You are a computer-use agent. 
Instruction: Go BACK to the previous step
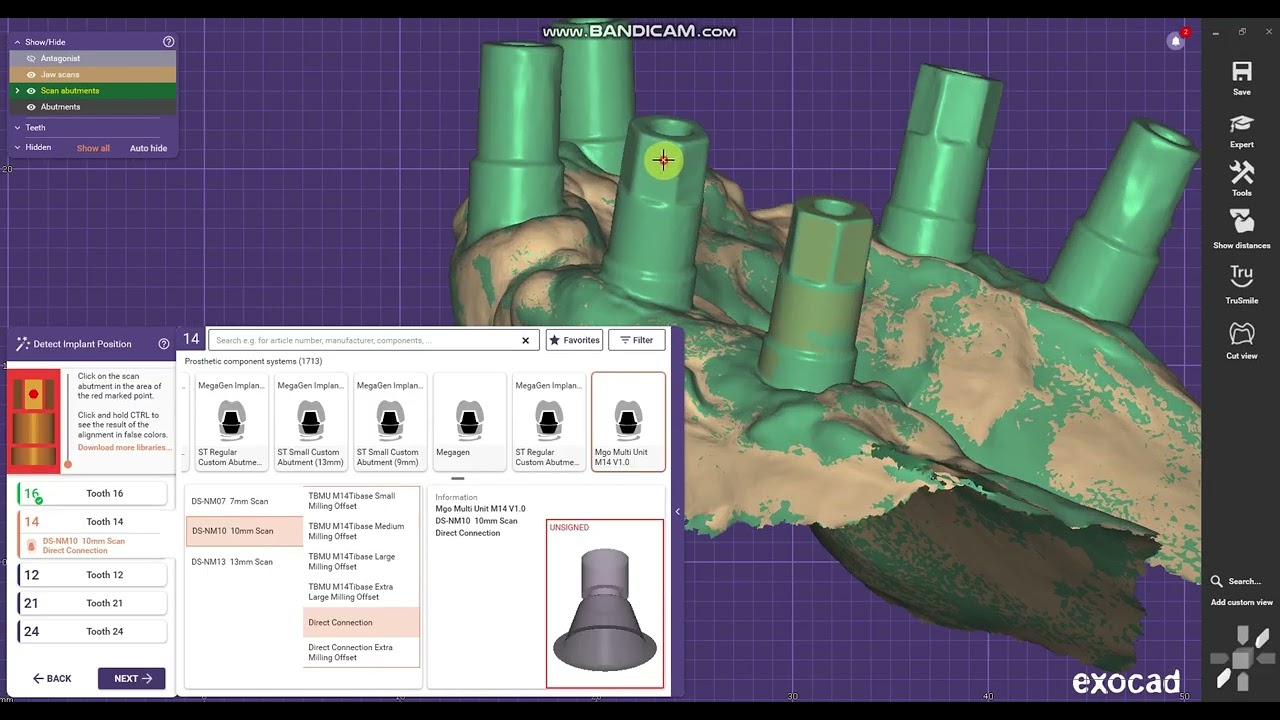click(52, 678)
